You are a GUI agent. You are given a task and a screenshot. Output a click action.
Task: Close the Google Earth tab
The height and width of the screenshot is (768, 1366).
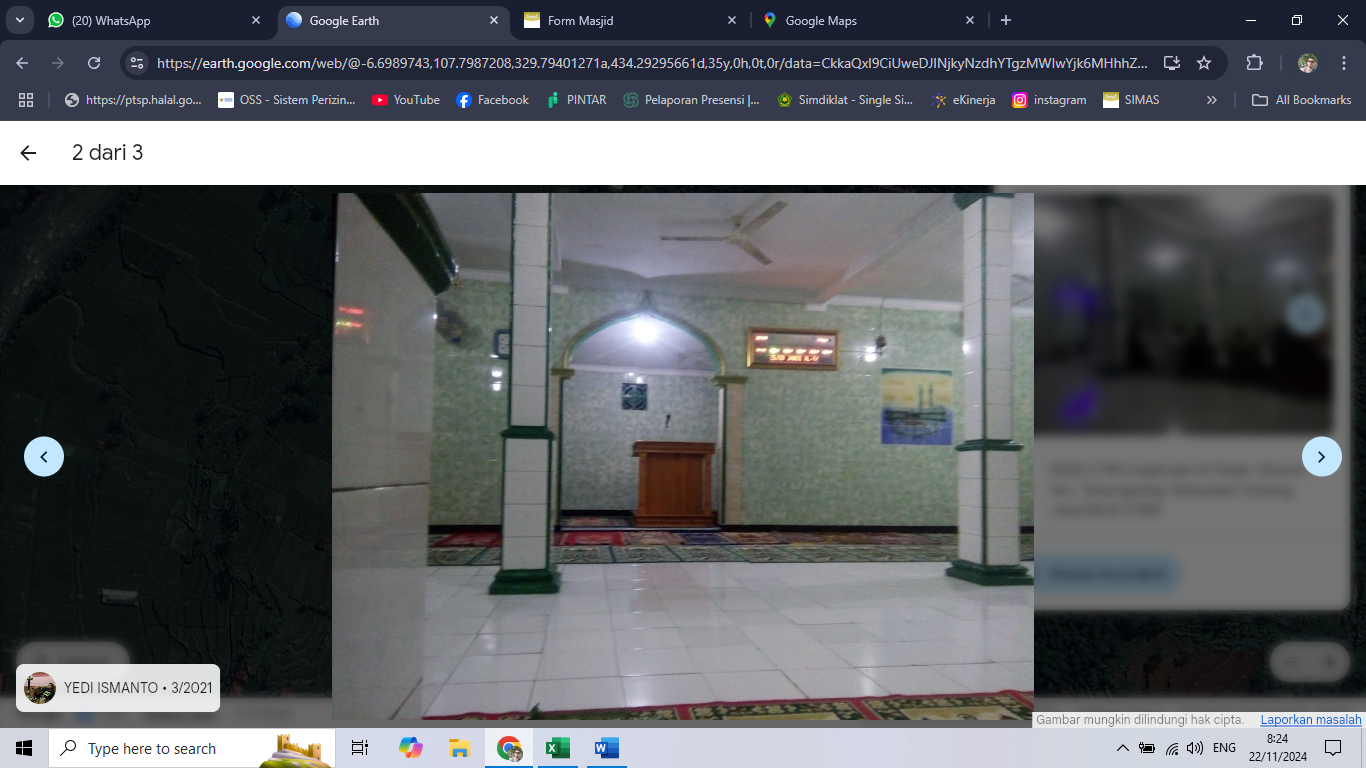493,20
